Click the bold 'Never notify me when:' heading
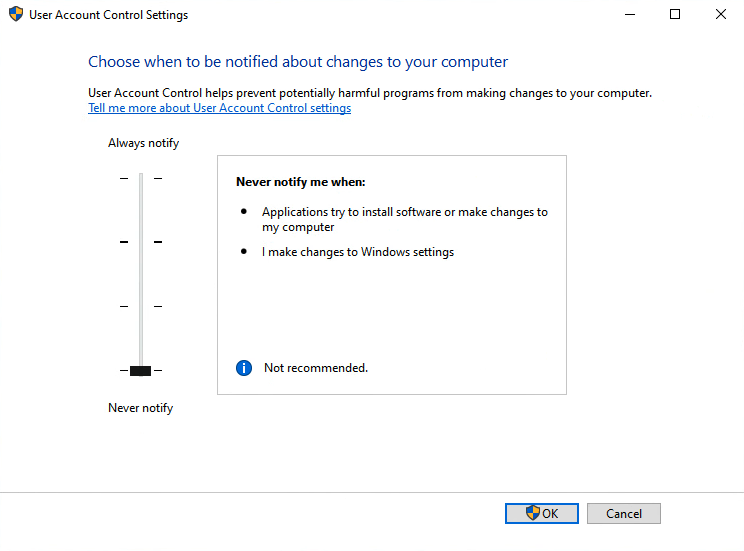 tap(300, 182)
